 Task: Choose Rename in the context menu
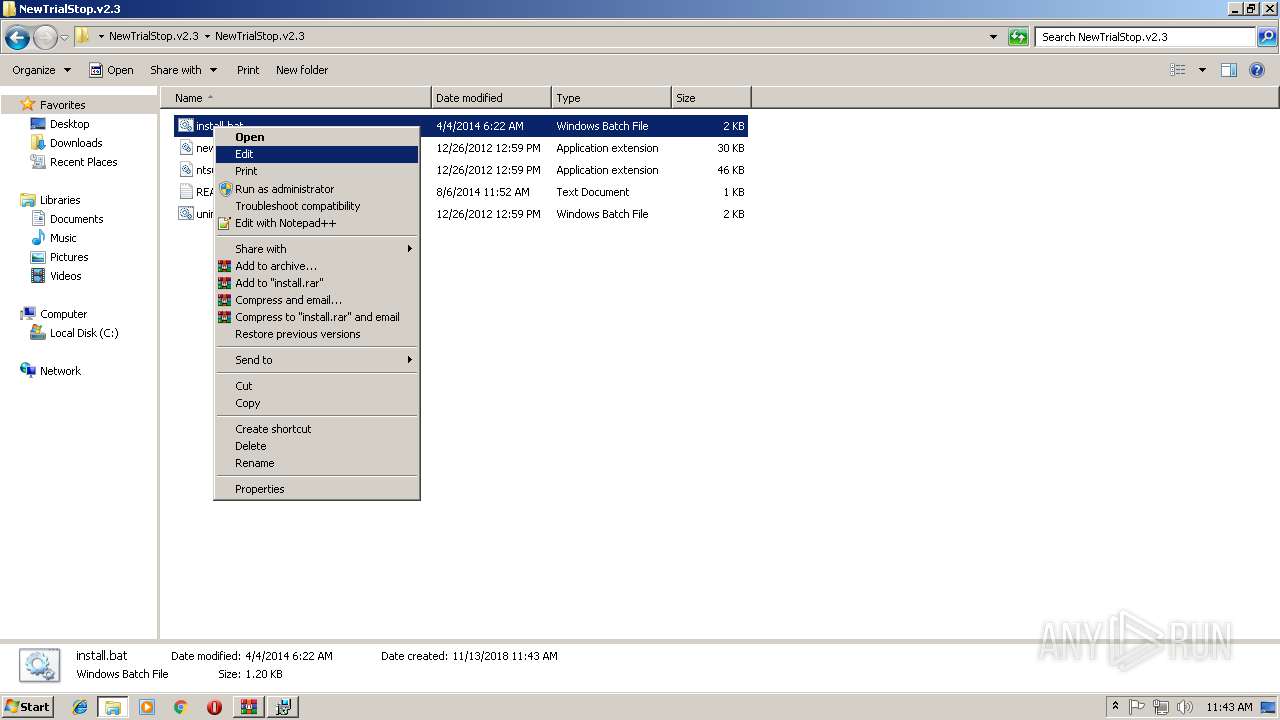[x=317, y=463]
